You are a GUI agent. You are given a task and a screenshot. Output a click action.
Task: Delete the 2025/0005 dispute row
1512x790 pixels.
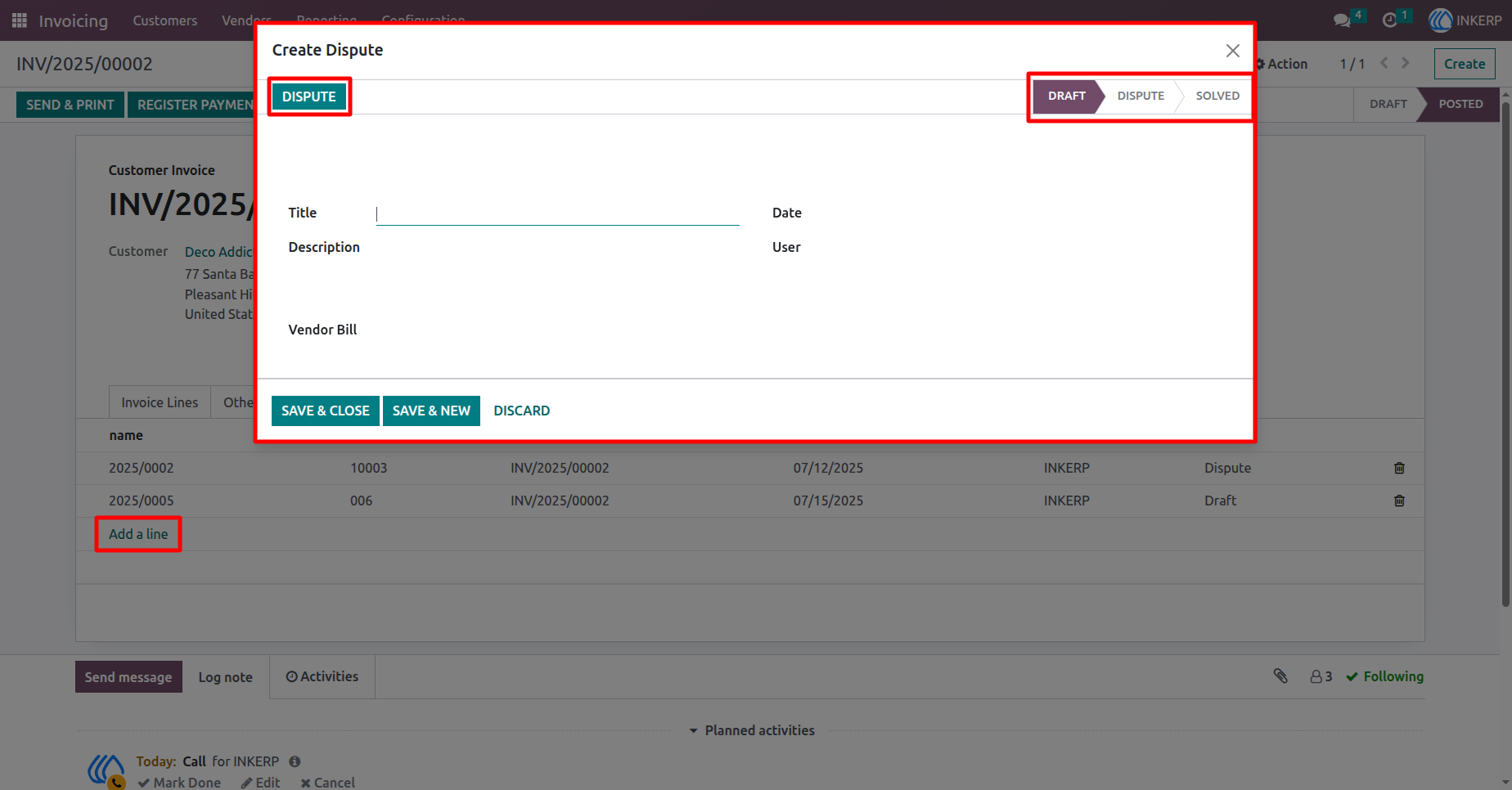pyautogui.click(x=1399, y=500)
